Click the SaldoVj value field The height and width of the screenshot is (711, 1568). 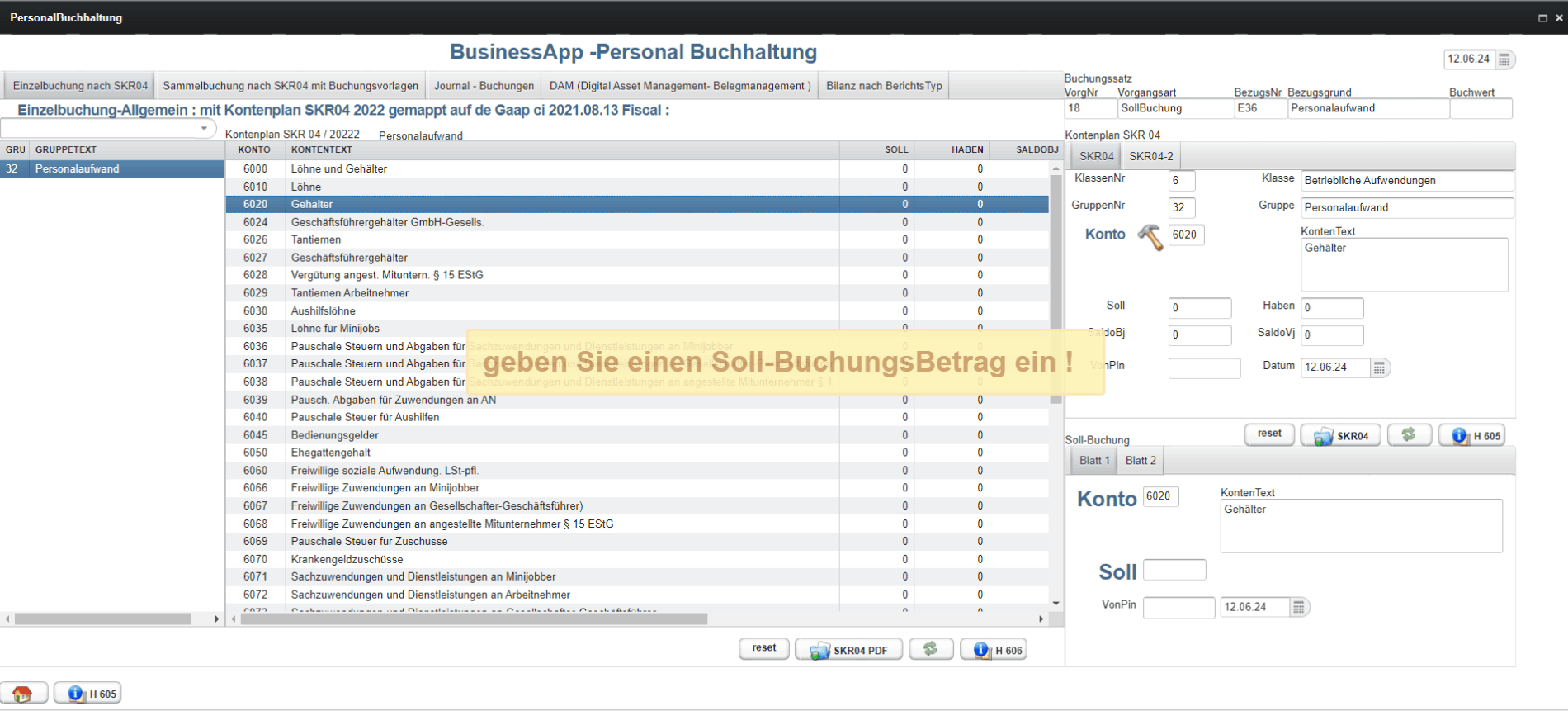[x=1332, y=335]
